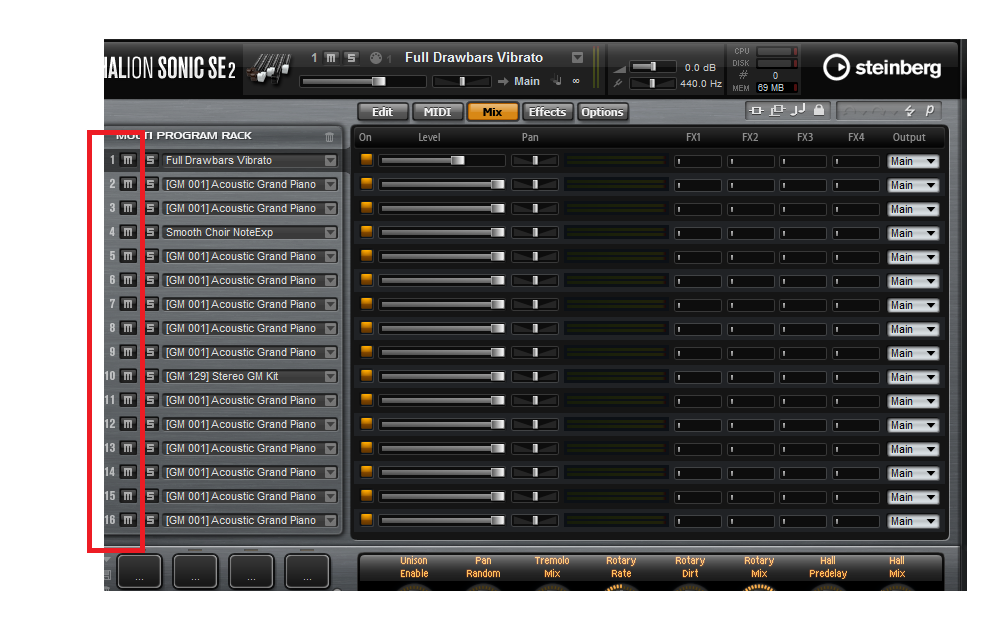This screenshot has width=1008, height=630.
Task: Click the musical note icon in toolbar
Action: pos(798,111)
